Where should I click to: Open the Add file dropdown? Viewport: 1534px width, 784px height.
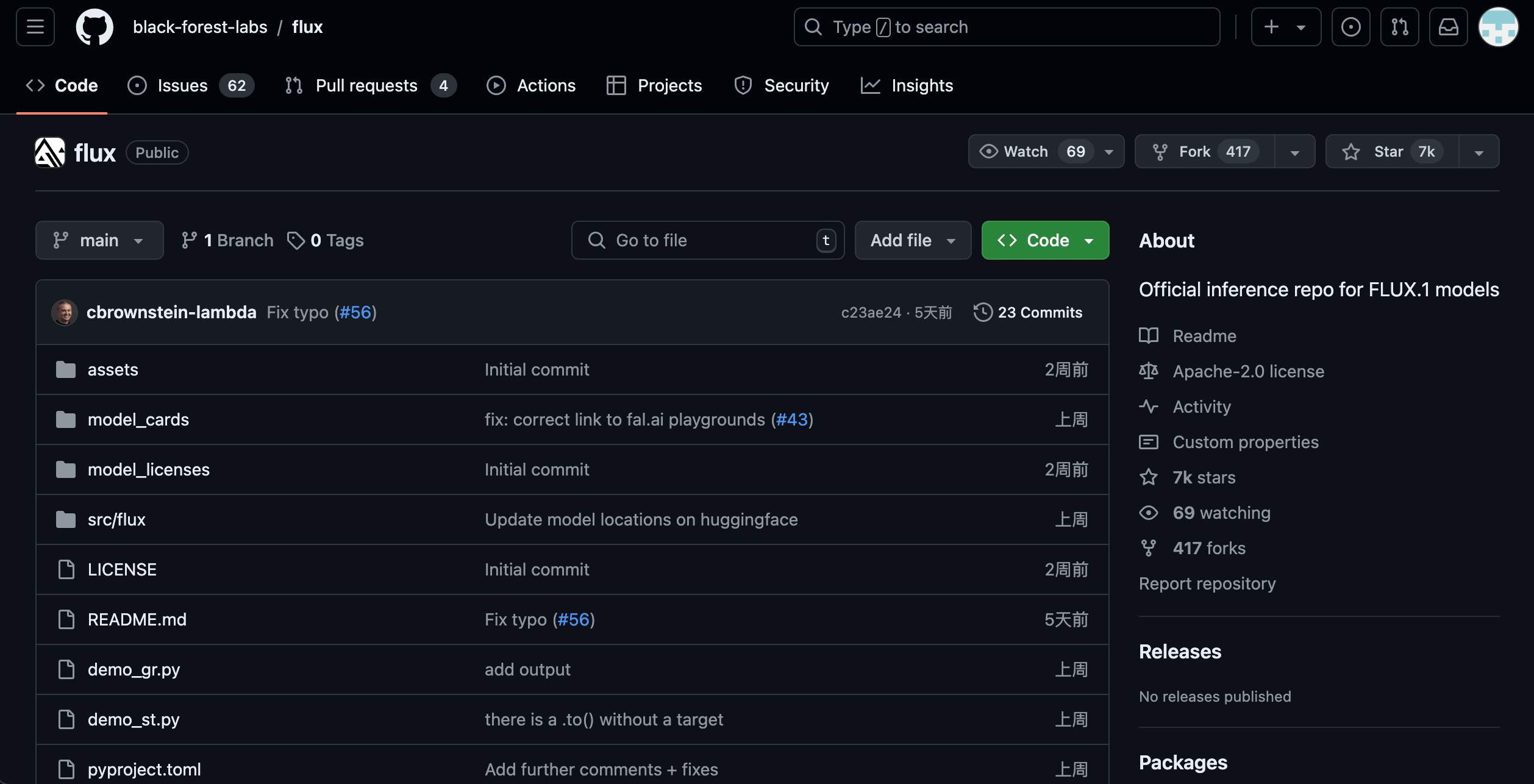click(x=913, y=240)
